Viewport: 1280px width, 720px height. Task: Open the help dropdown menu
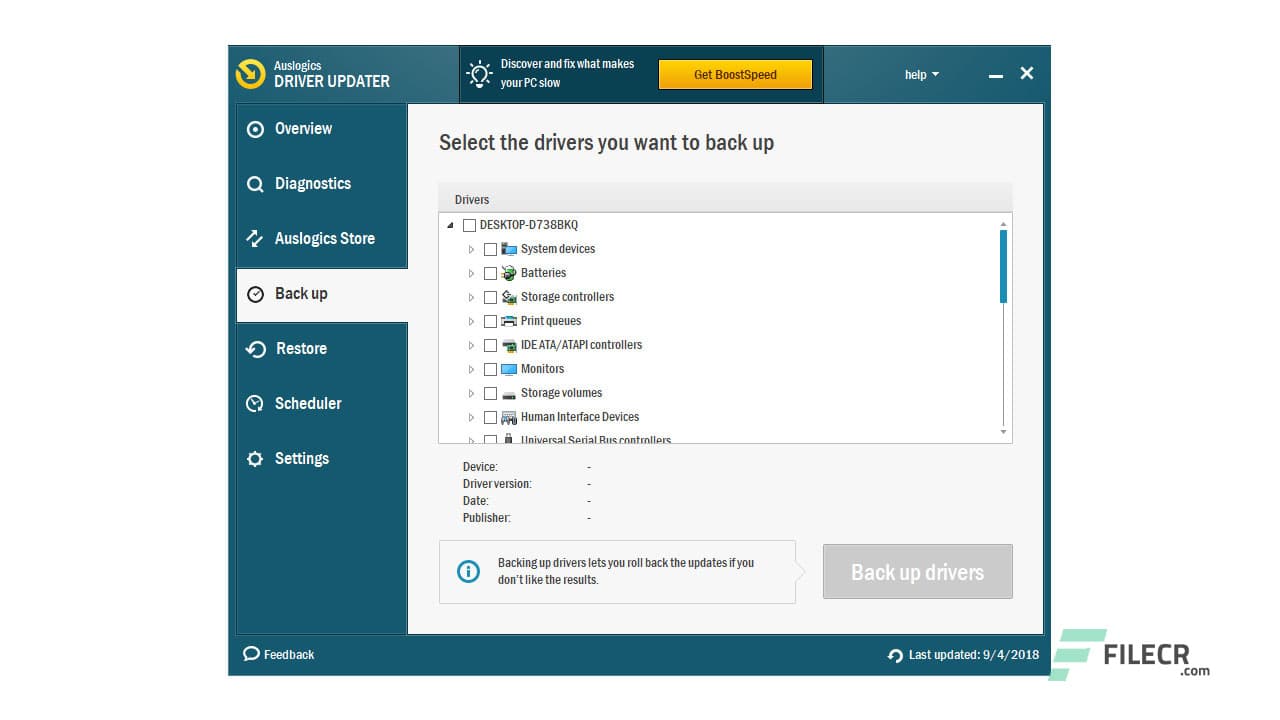coord(920,74)
